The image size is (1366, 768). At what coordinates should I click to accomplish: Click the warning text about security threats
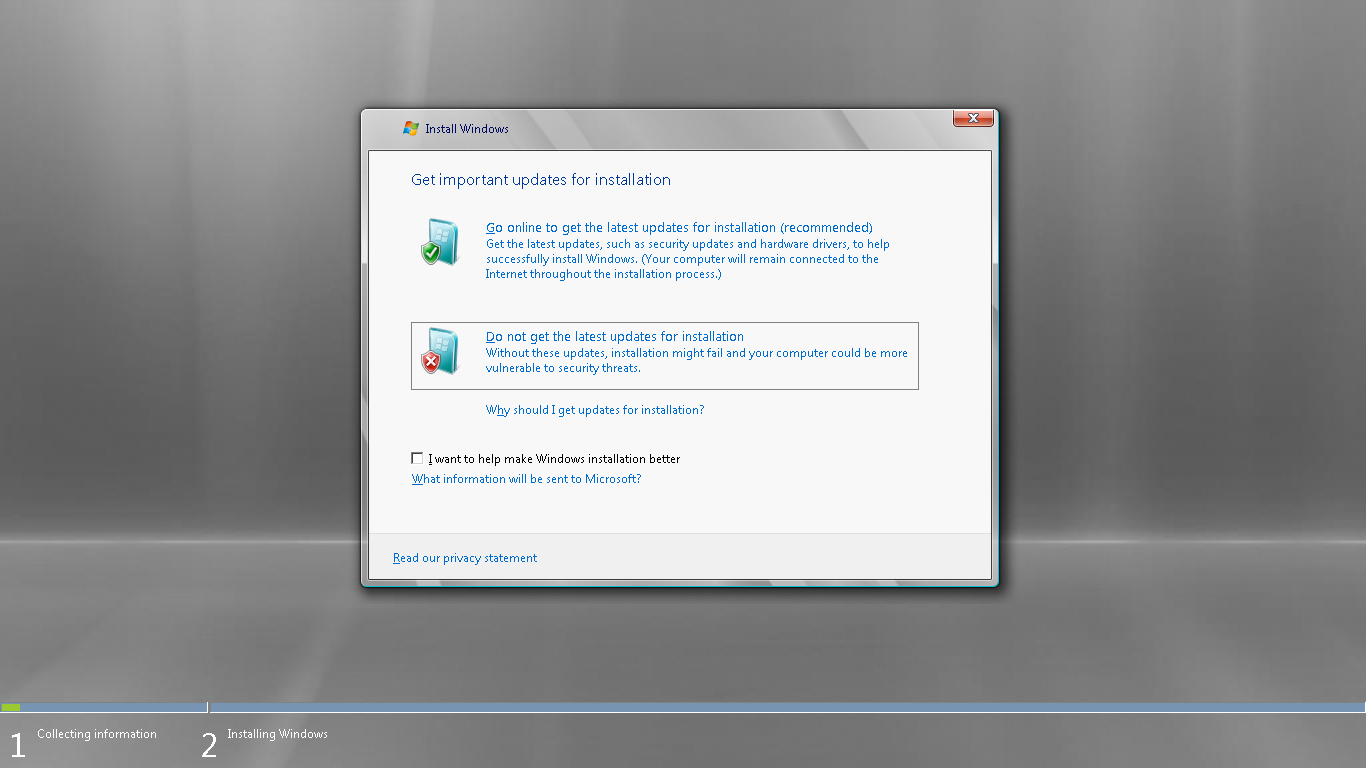tap(697, 360)
